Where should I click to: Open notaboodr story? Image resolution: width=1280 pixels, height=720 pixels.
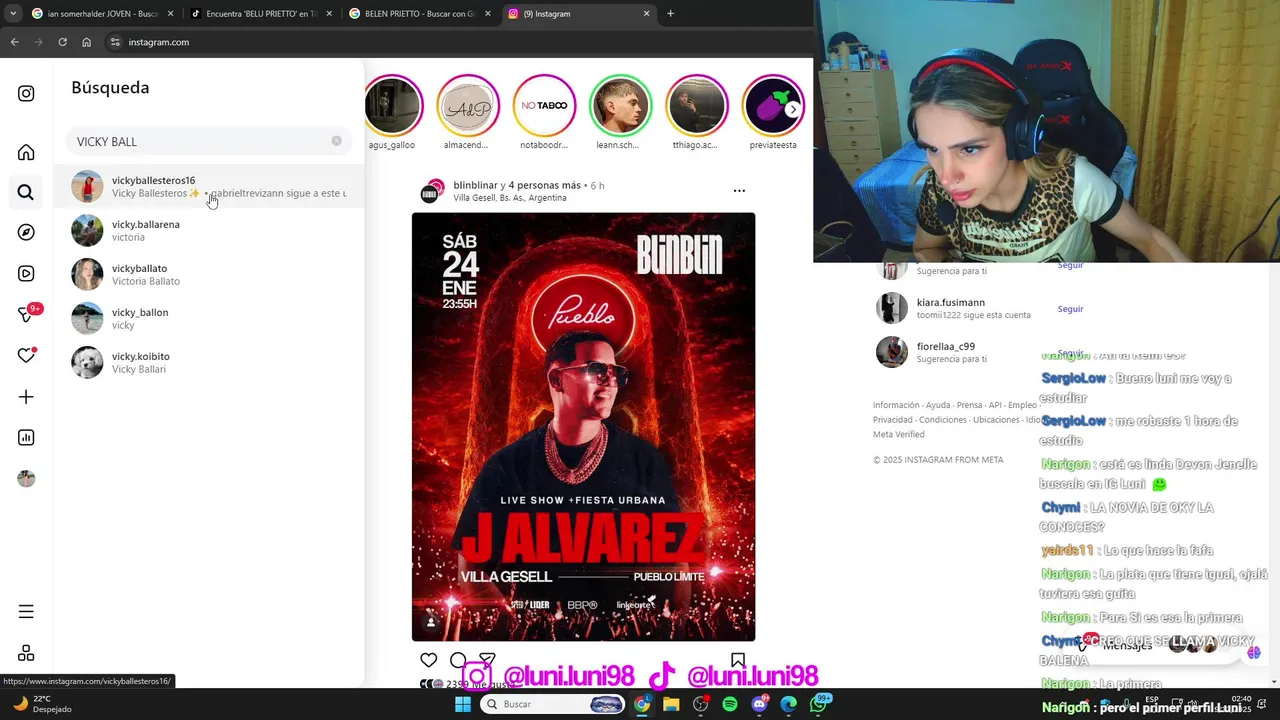544,113
